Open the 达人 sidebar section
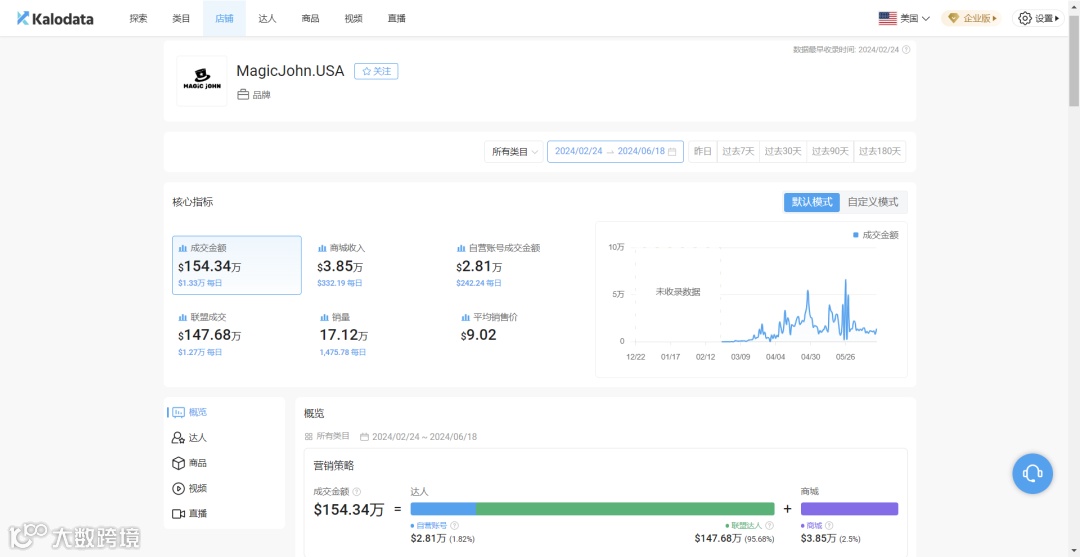The image size is (1080, 557). tap(189, 438)
